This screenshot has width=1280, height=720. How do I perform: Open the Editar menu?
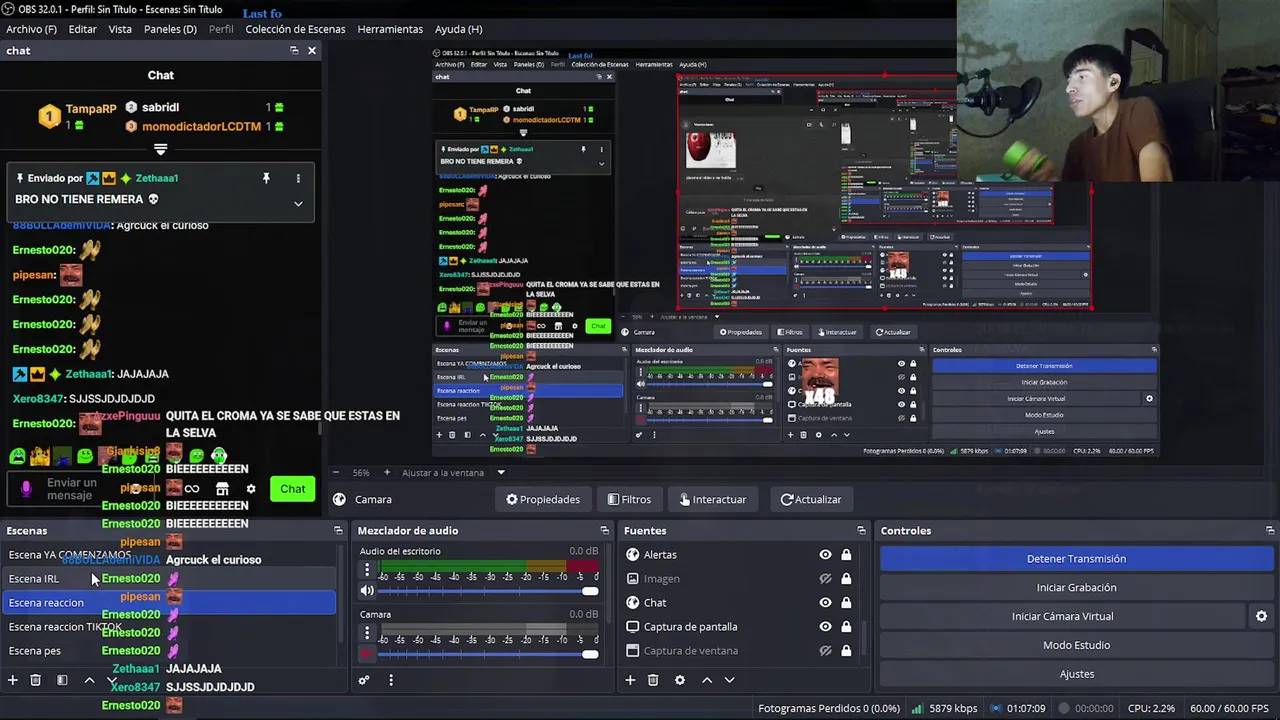[82, 29]
